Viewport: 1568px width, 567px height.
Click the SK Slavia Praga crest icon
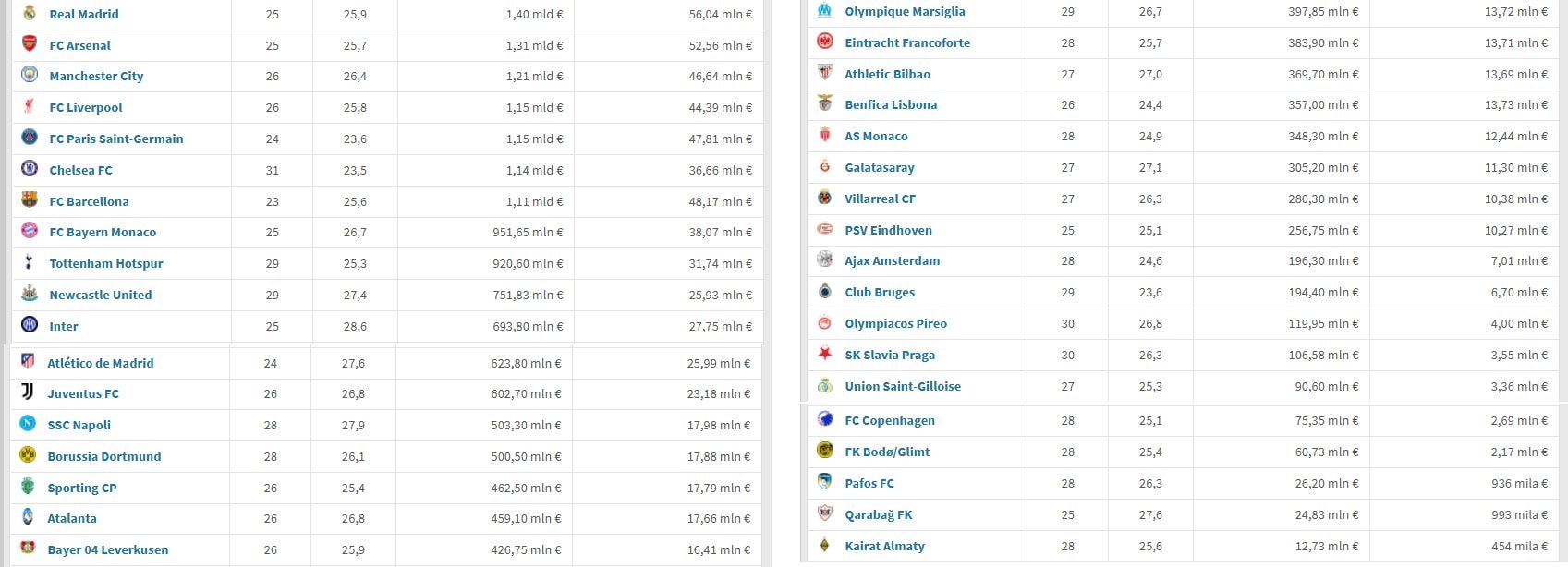825,355
